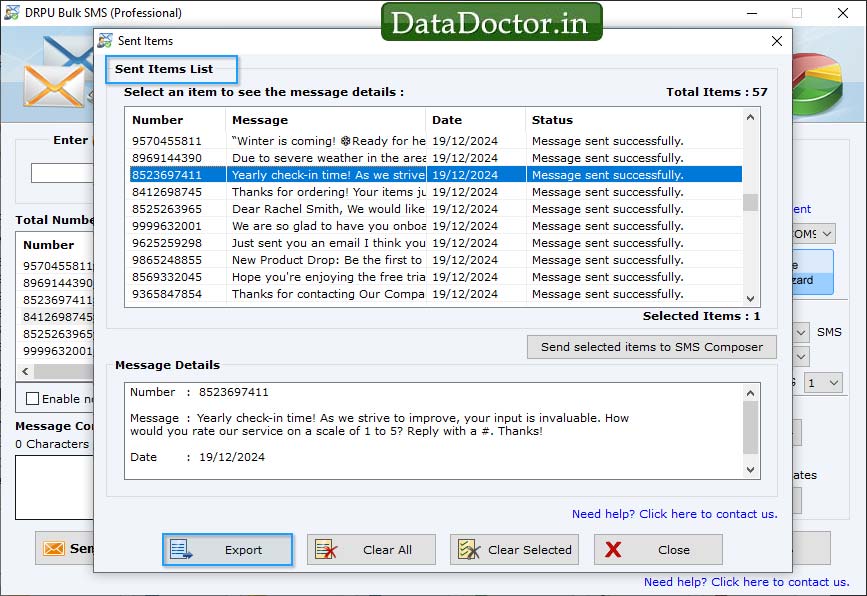Click the red X sheet icon on Clear All
The height and width of the screenshot is (596, 867).
[326, 550]
